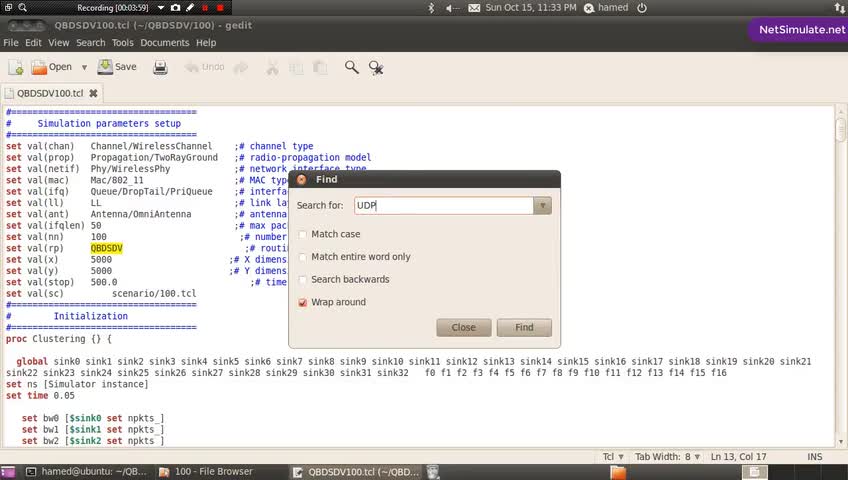Viewport: 848px width, 480px height.
Task: Click the 'proc Clustering {} {' line
Action: coord(59,339)
